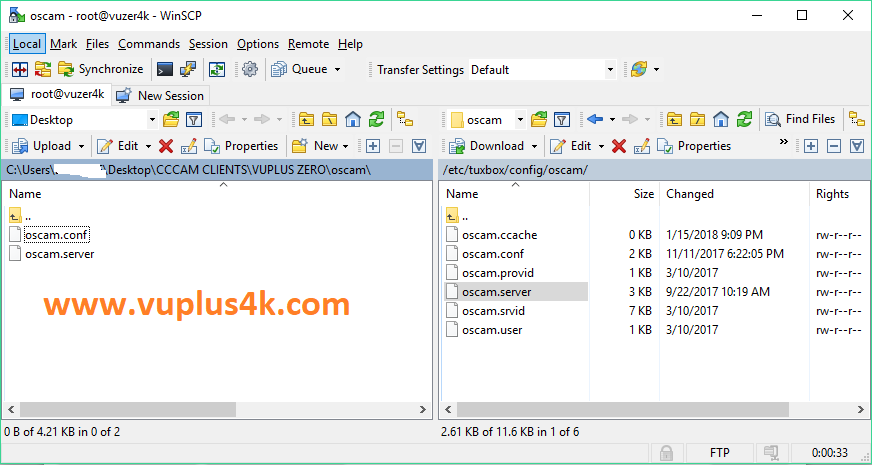
Task: Click the local Edit button
Action: 117,146
